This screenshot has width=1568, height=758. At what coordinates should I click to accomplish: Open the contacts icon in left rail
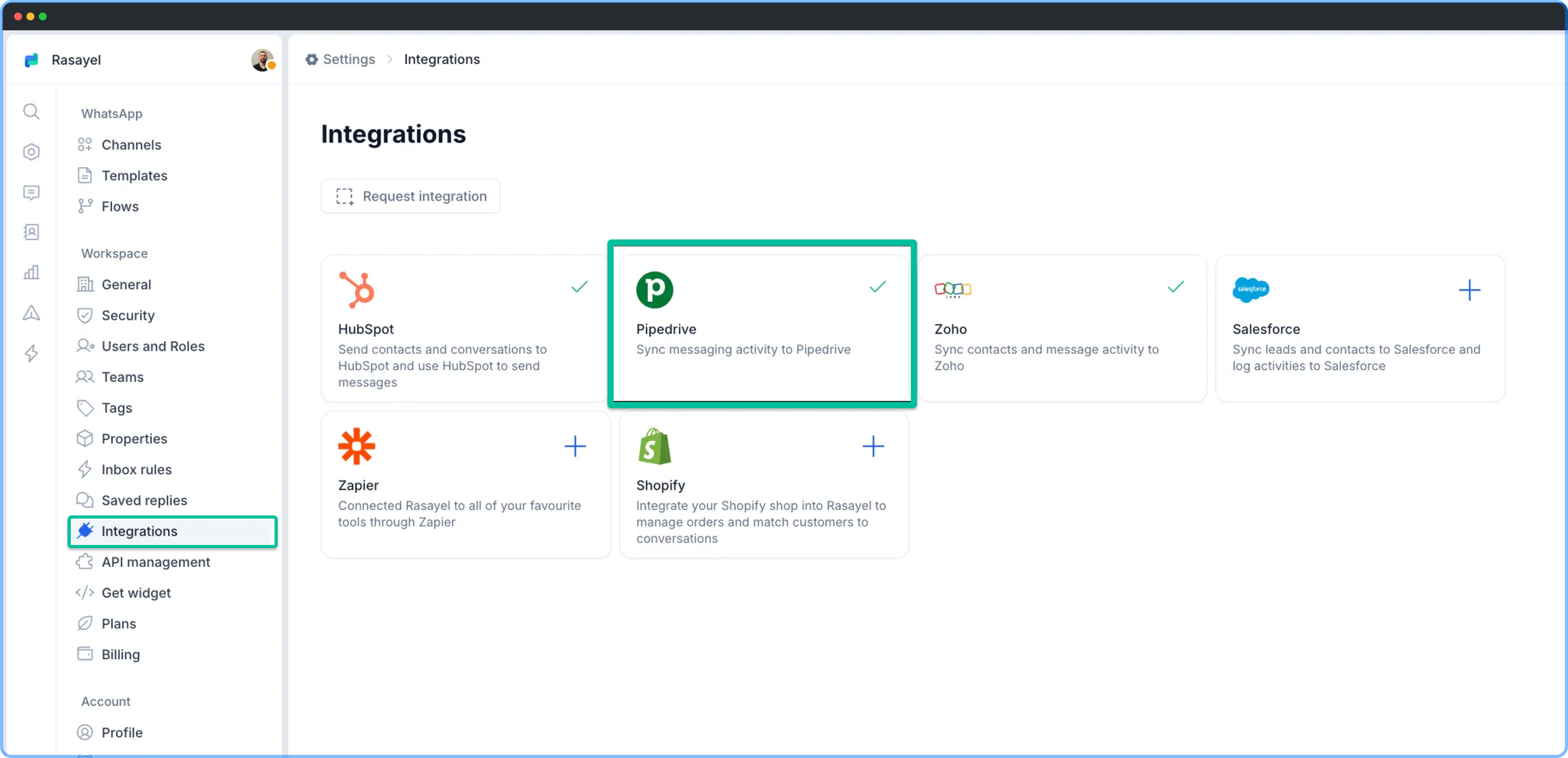coord(31,232)
